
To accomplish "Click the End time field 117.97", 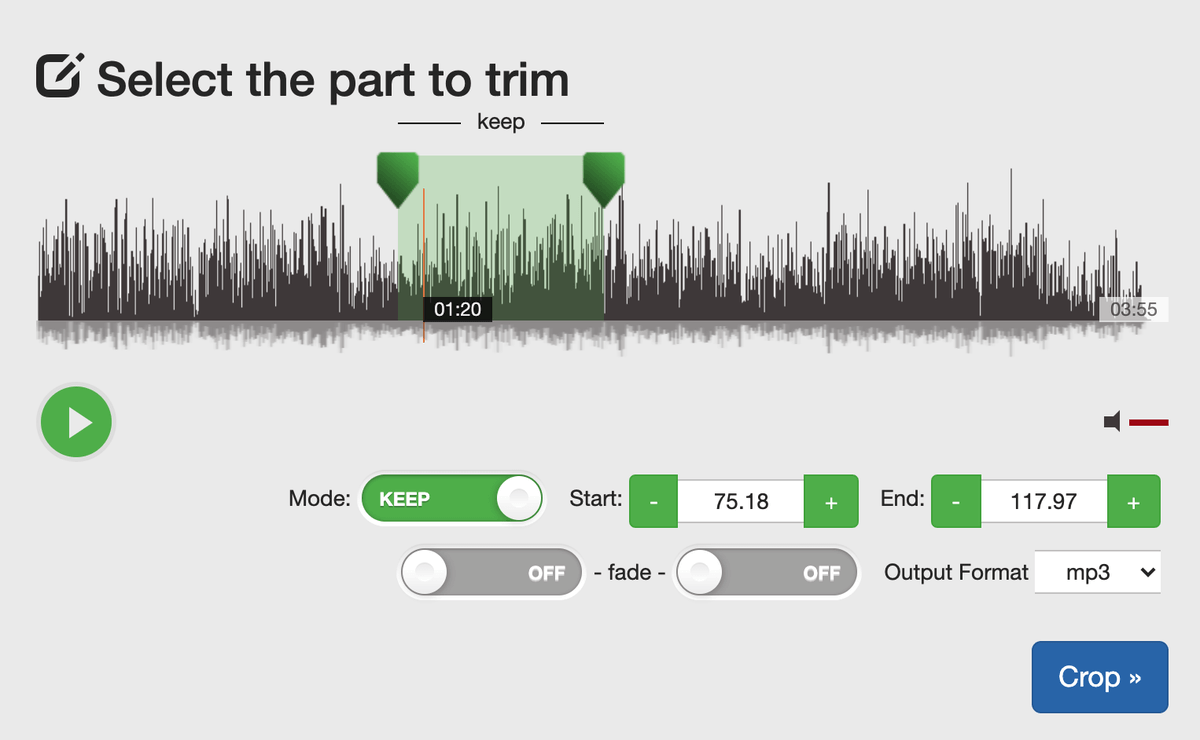I will (1043, 501).
